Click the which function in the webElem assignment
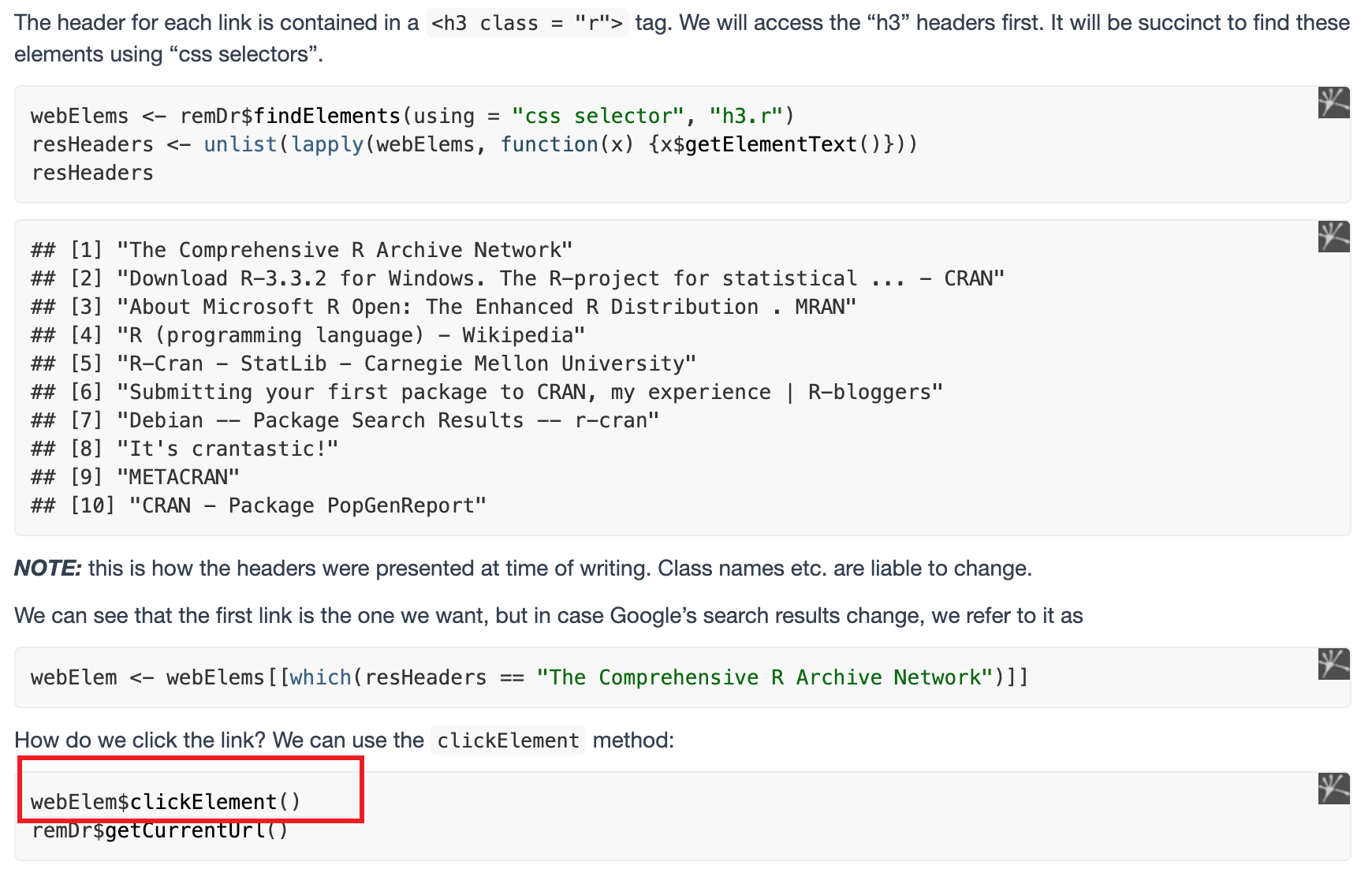This screenshot has width=1372, height=869. coord(320,677)
